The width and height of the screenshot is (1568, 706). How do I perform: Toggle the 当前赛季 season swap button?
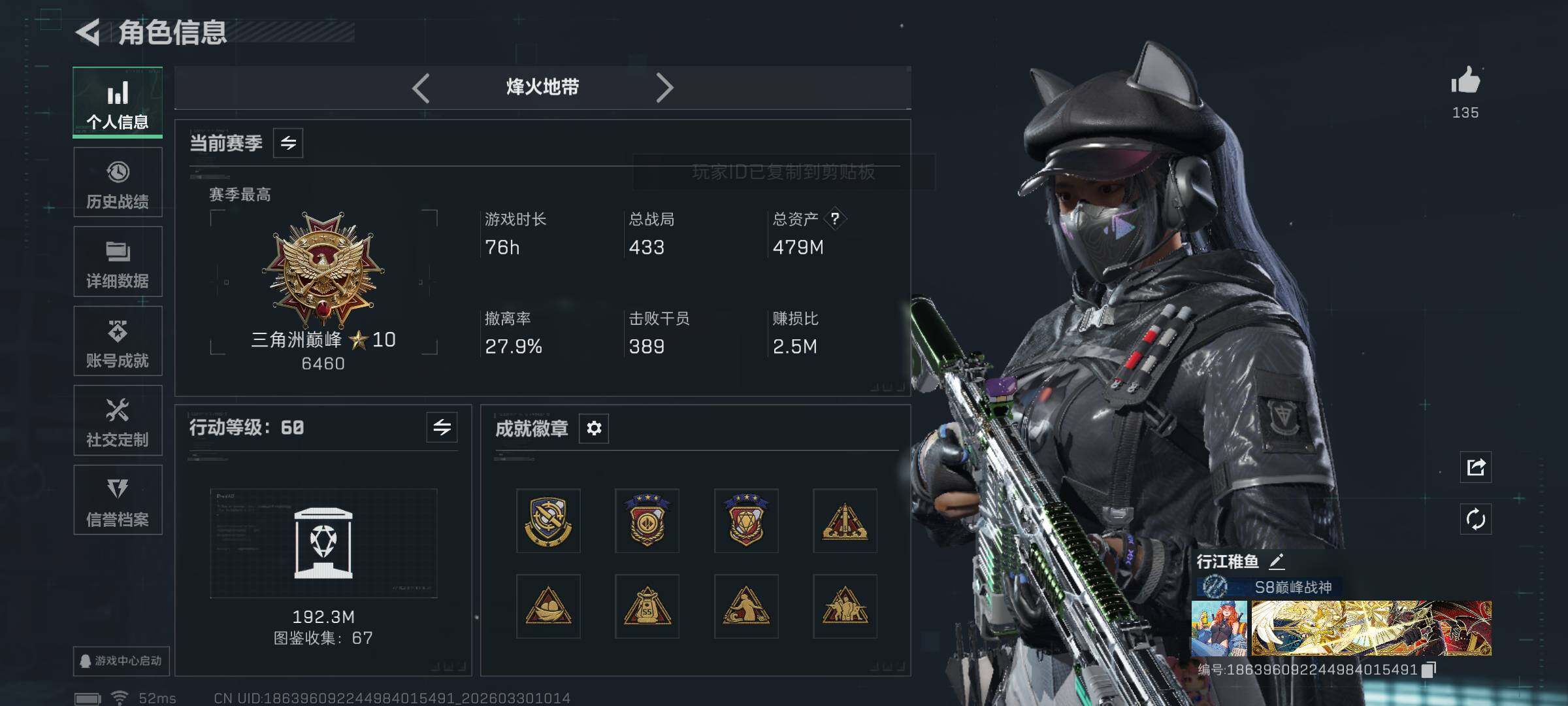[x=288, y=143]
